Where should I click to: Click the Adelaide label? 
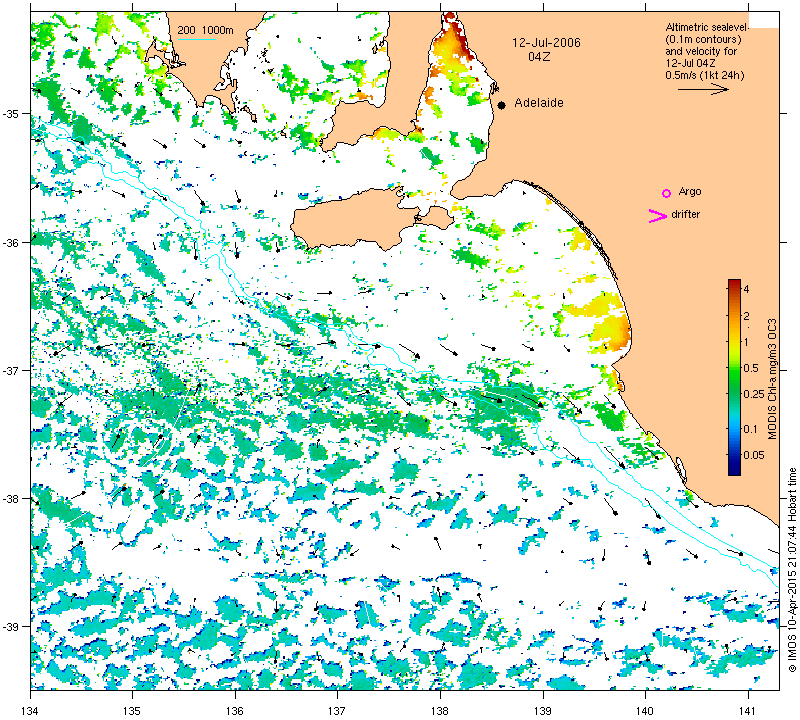pyautogui.click(x=539, y=103)
